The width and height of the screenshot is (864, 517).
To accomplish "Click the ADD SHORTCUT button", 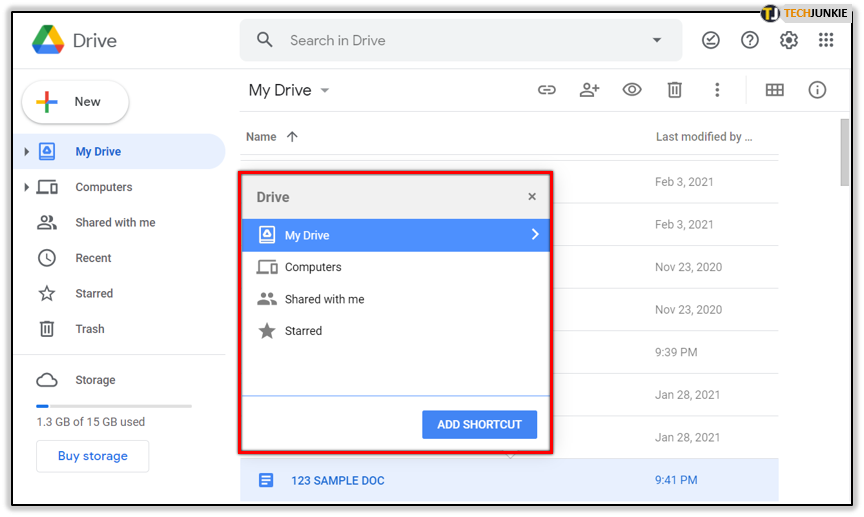I will coord(479,425).
